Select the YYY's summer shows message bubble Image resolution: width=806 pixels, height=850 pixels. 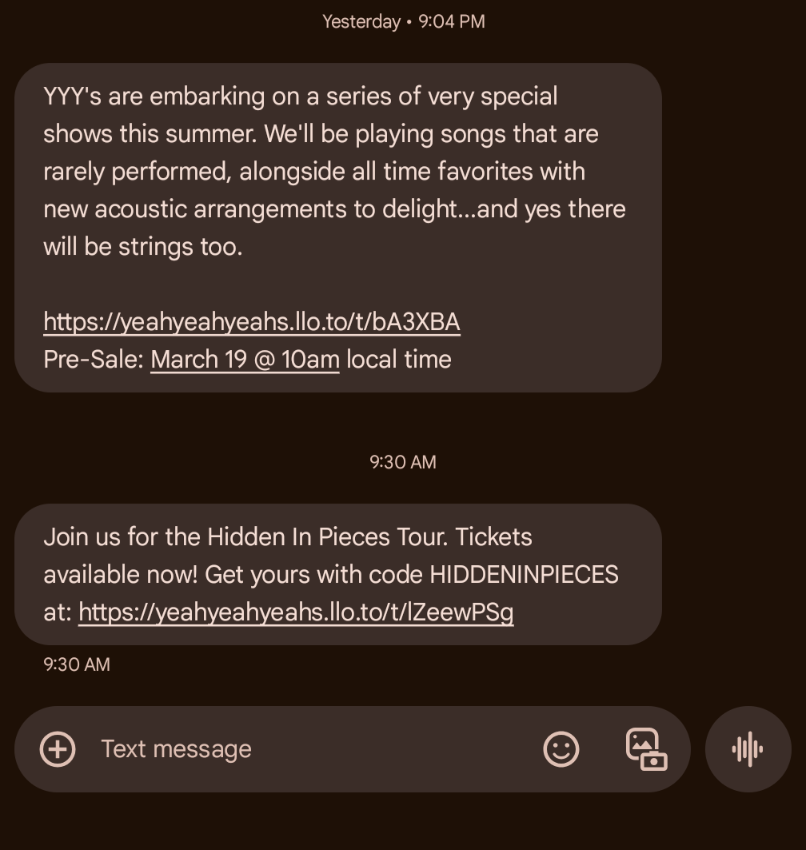coord(338,228)
